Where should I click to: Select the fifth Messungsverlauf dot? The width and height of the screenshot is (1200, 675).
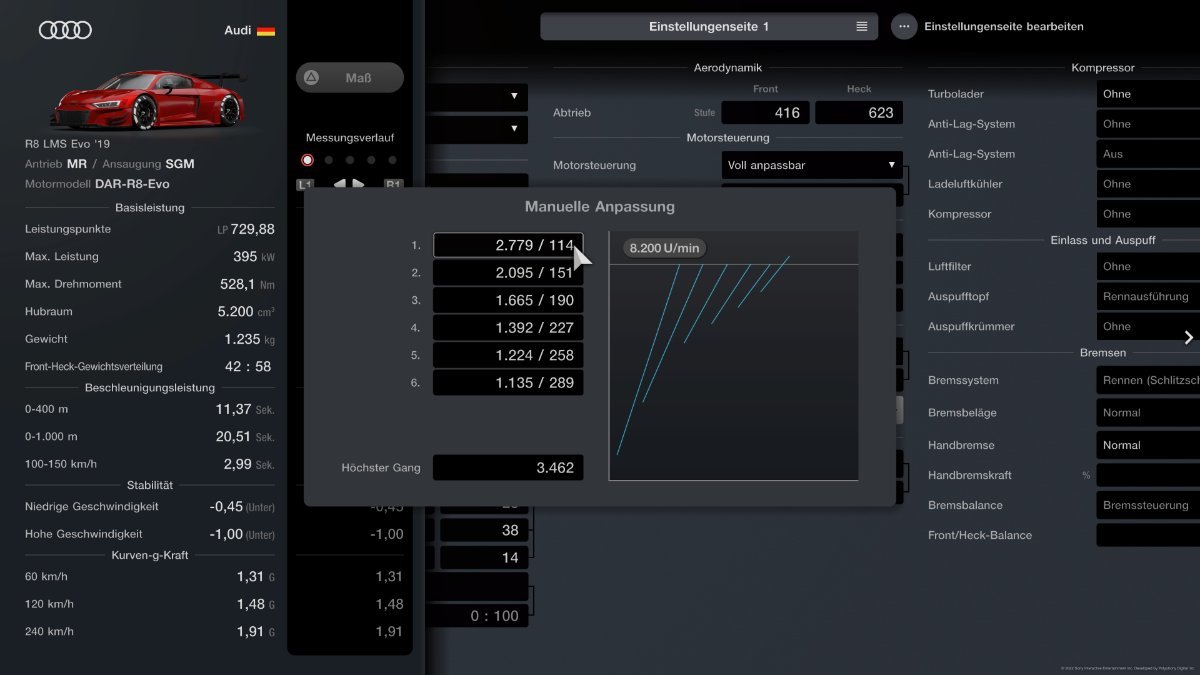pyautogui.click(x=392, y=160)
